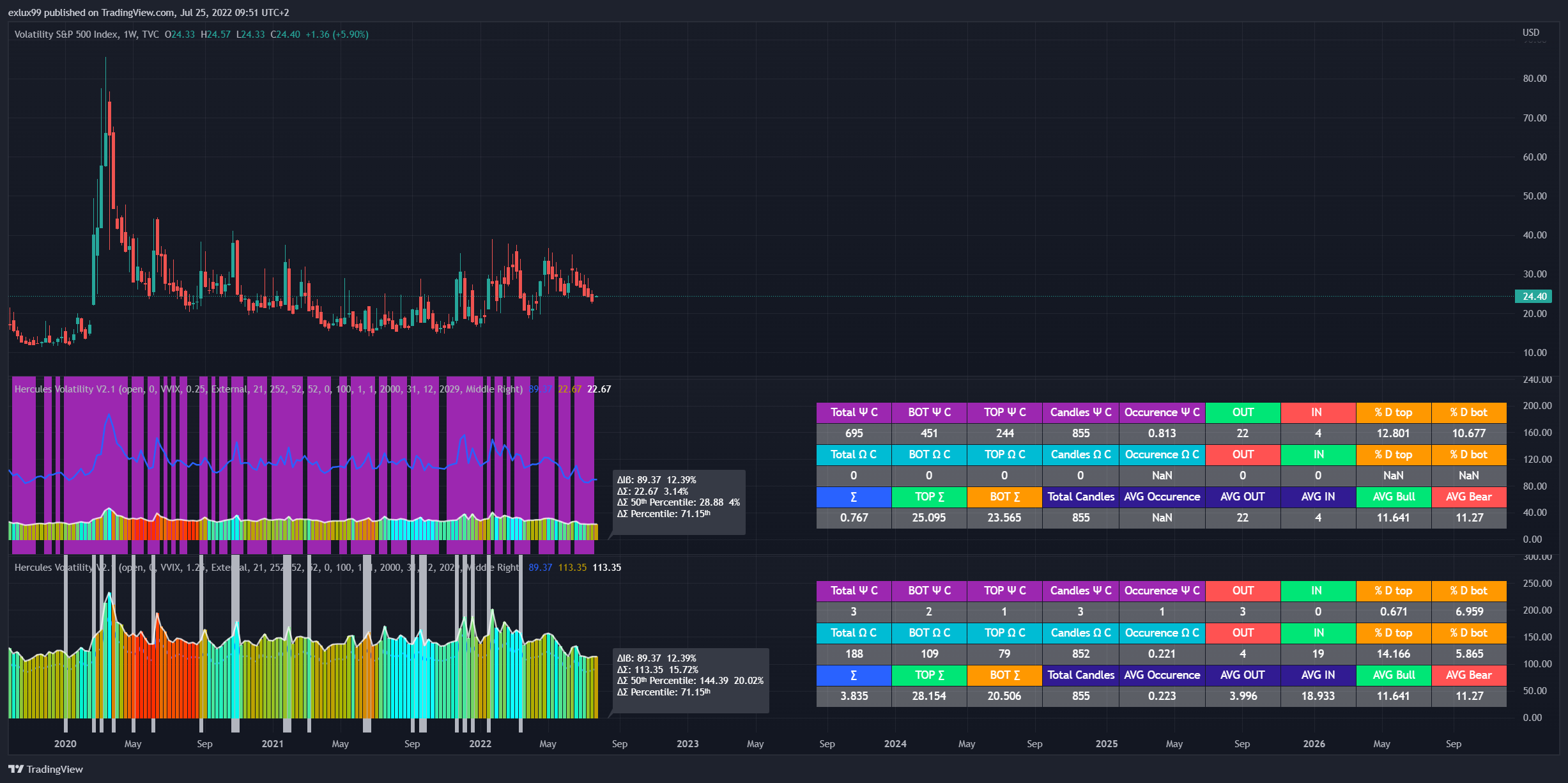Click the 2023 label on time axis
Screen dimensions: 1568x783
(x=687, y=744)
